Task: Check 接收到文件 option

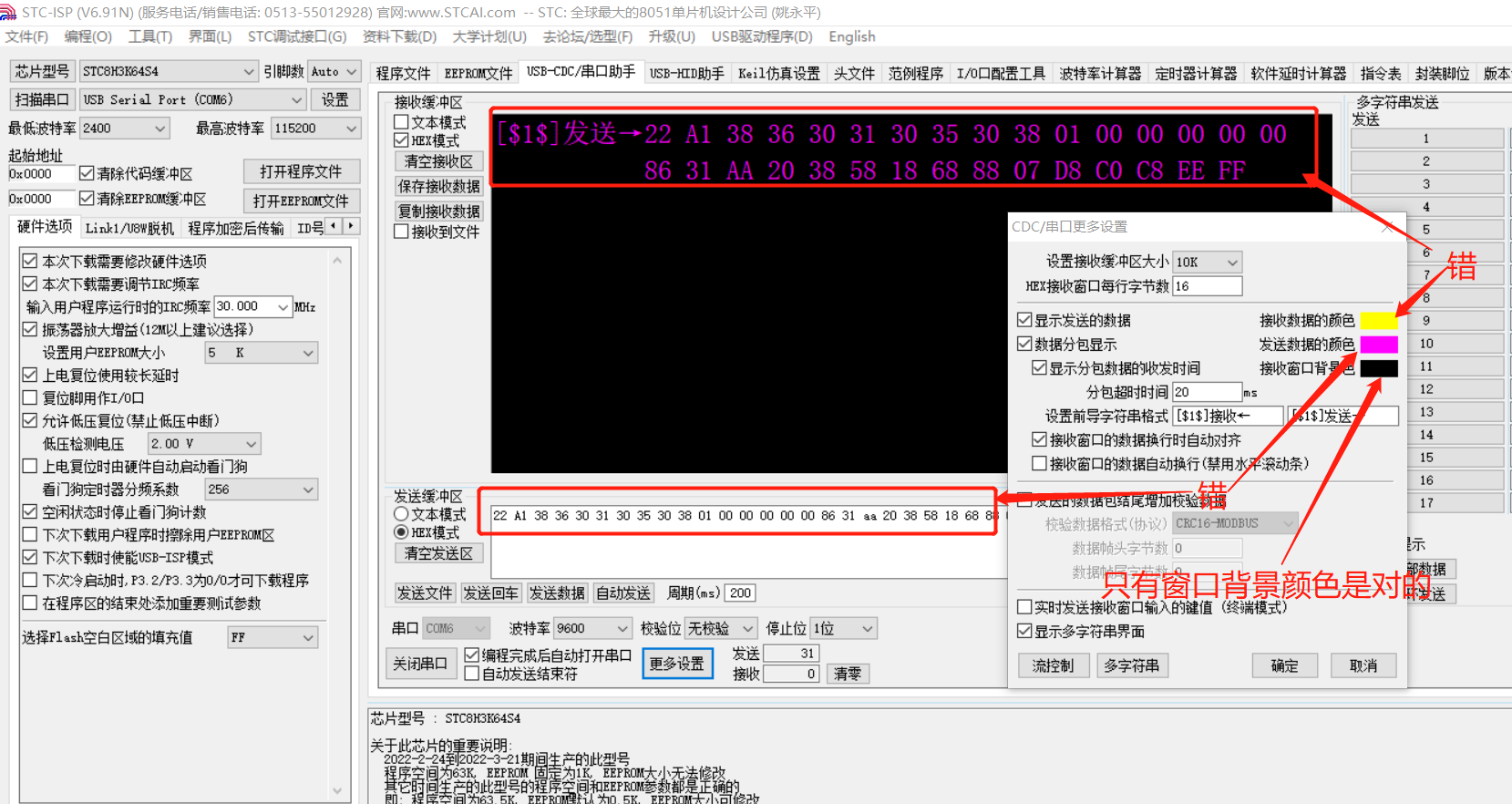Action: pyautogui.click(x=401, y=232)
